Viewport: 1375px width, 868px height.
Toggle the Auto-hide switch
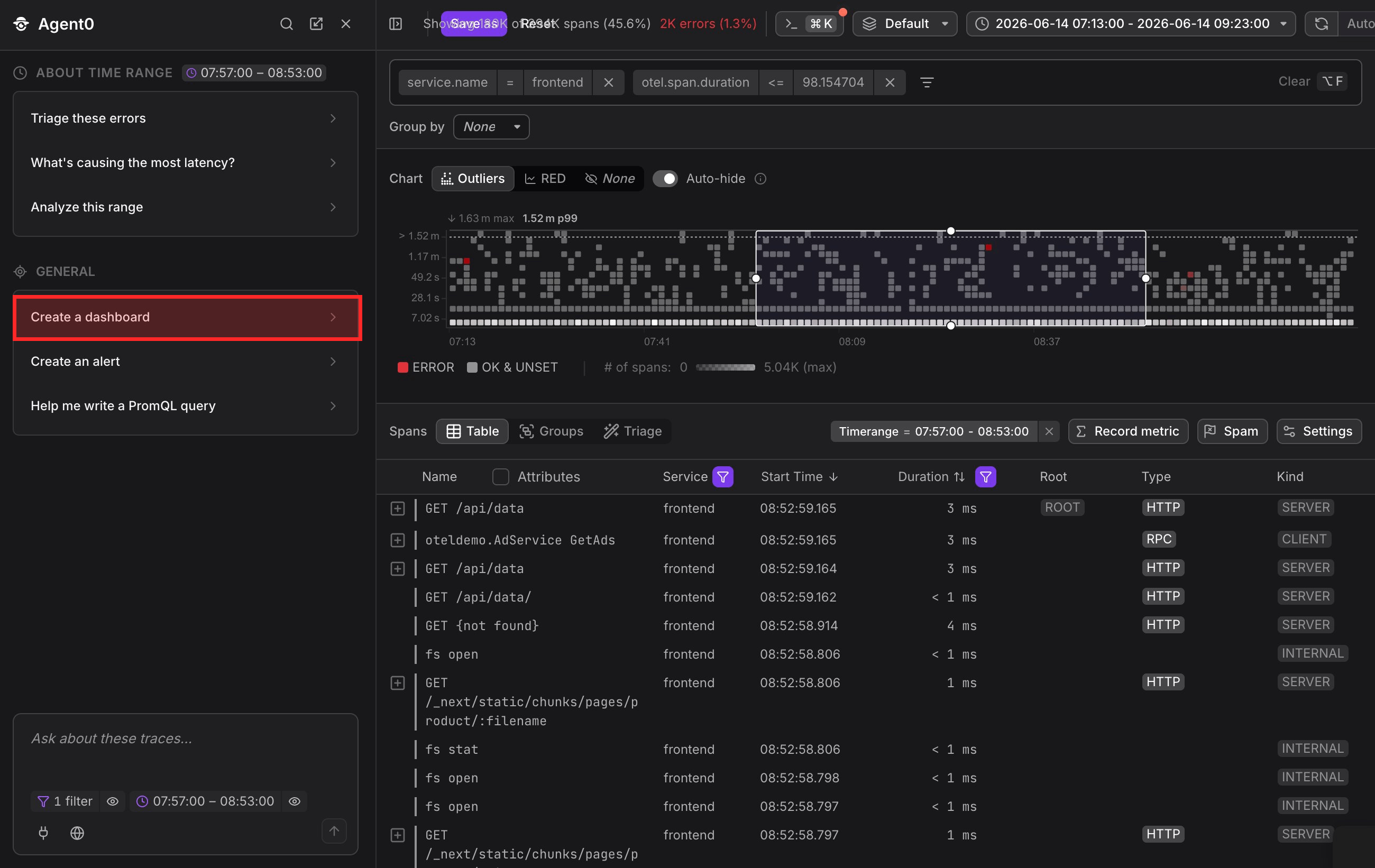[665, 179]
